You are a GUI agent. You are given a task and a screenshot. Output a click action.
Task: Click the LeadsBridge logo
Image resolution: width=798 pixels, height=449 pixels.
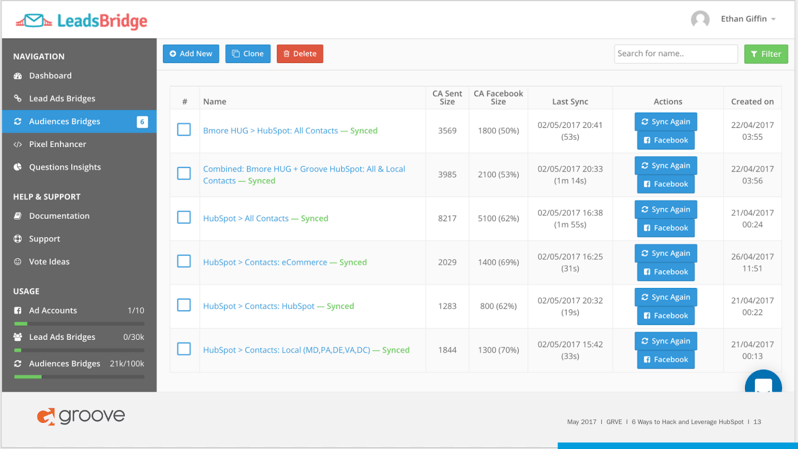[x=81, y=20]
